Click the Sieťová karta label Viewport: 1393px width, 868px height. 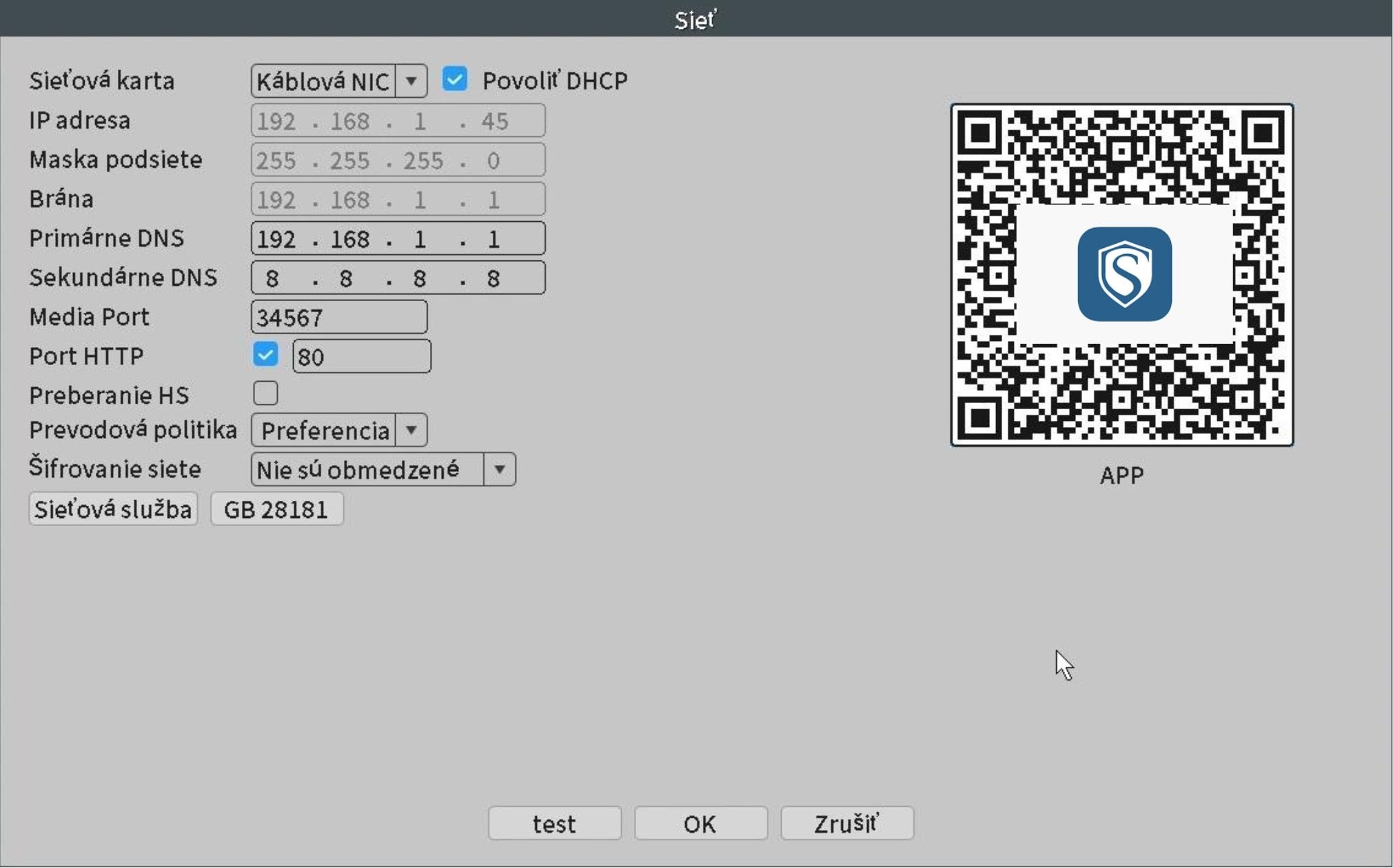[x=102, y=81]
